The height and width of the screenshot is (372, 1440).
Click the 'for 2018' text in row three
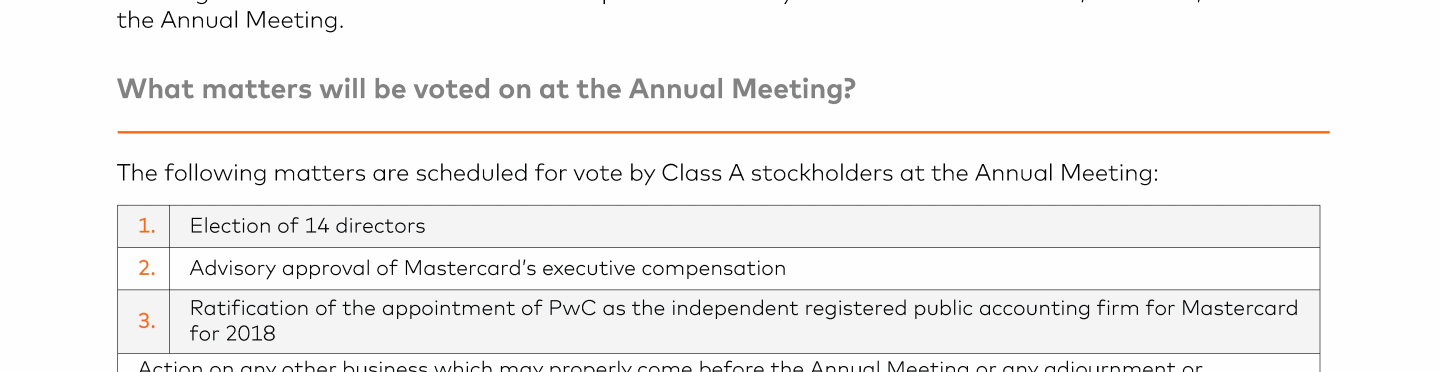coord(232,334)
